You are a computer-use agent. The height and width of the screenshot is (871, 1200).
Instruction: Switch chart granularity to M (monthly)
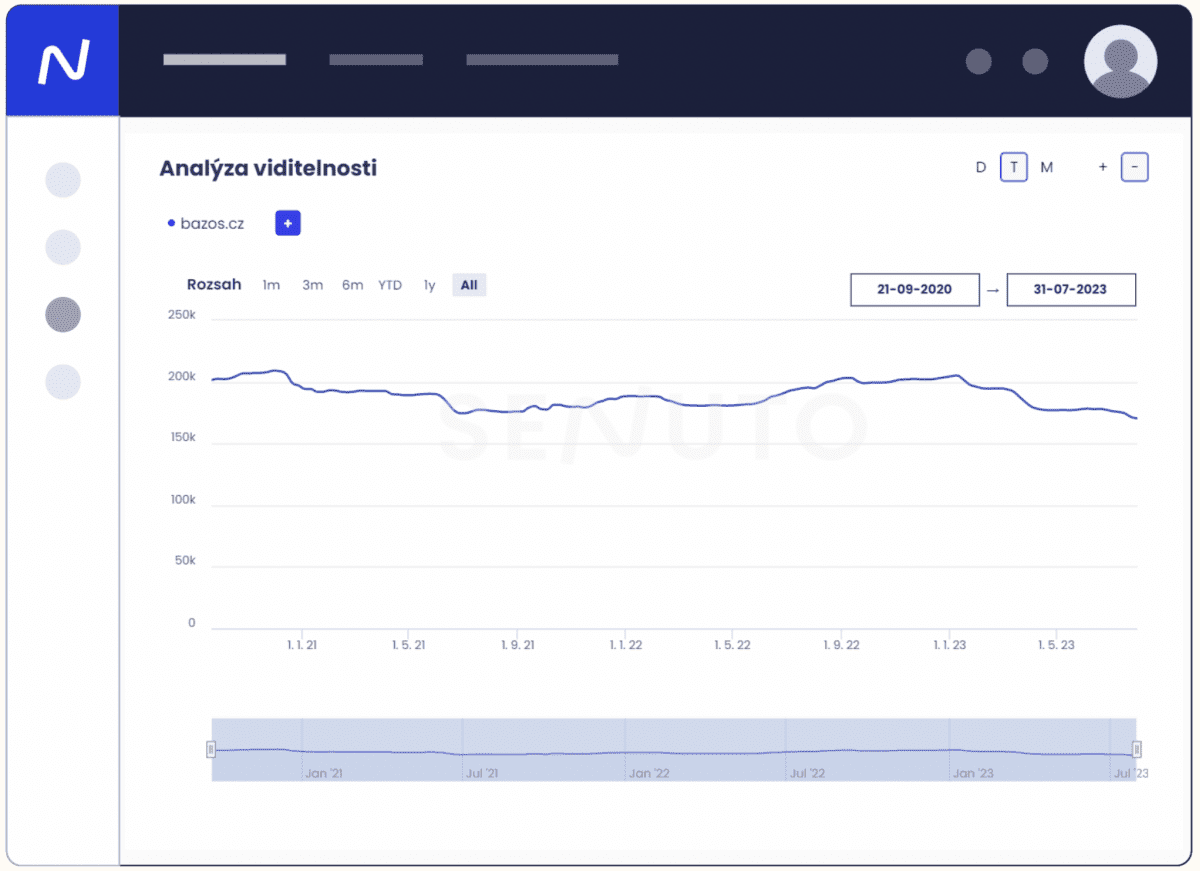(1047, 167)
